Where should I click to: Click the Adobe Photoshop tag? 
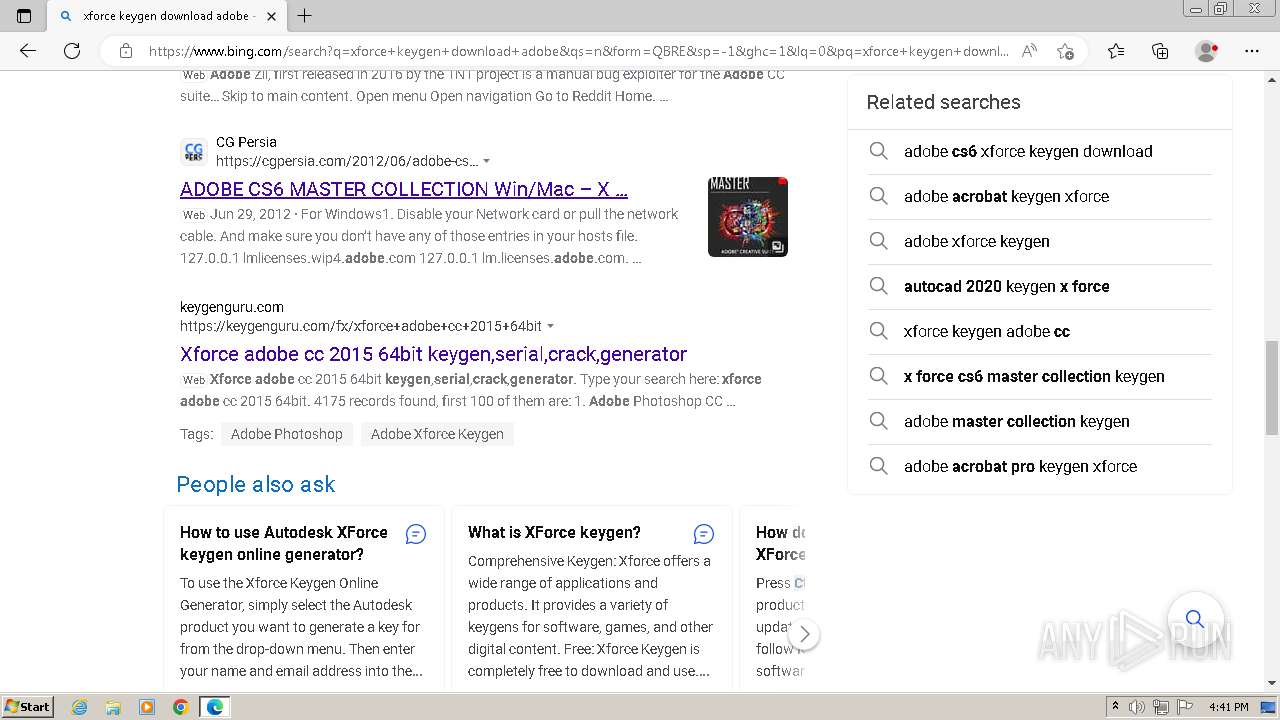(287, 434)
